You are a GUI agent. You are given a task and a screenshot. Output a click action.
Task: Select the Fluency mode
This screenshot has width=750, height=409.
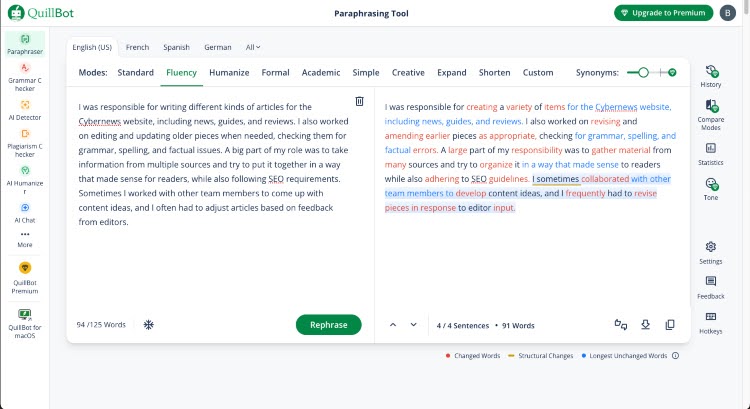click(181, 73)
